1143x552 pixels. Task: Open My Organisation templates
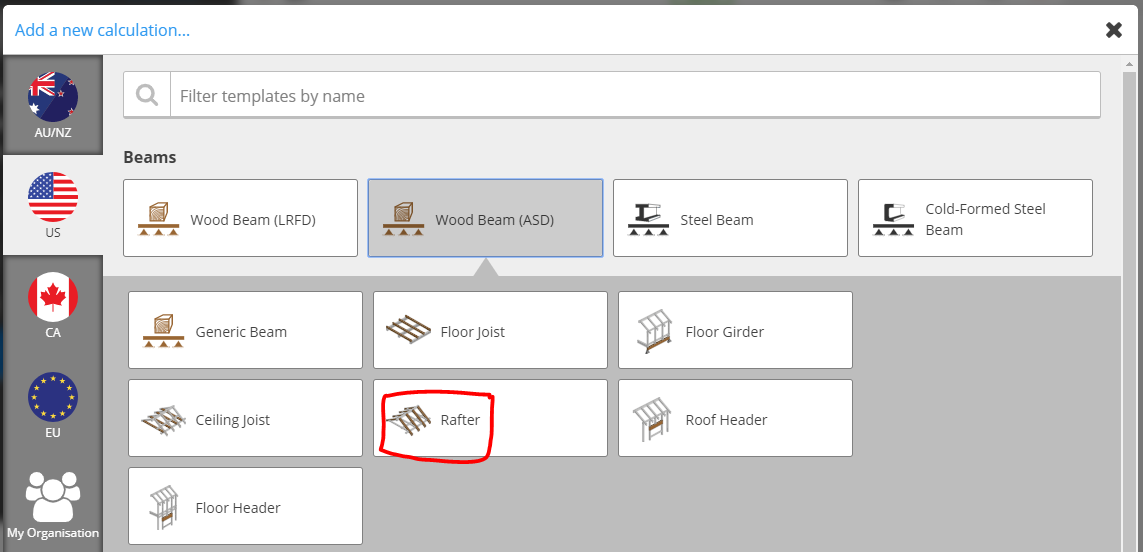[52, 505]
